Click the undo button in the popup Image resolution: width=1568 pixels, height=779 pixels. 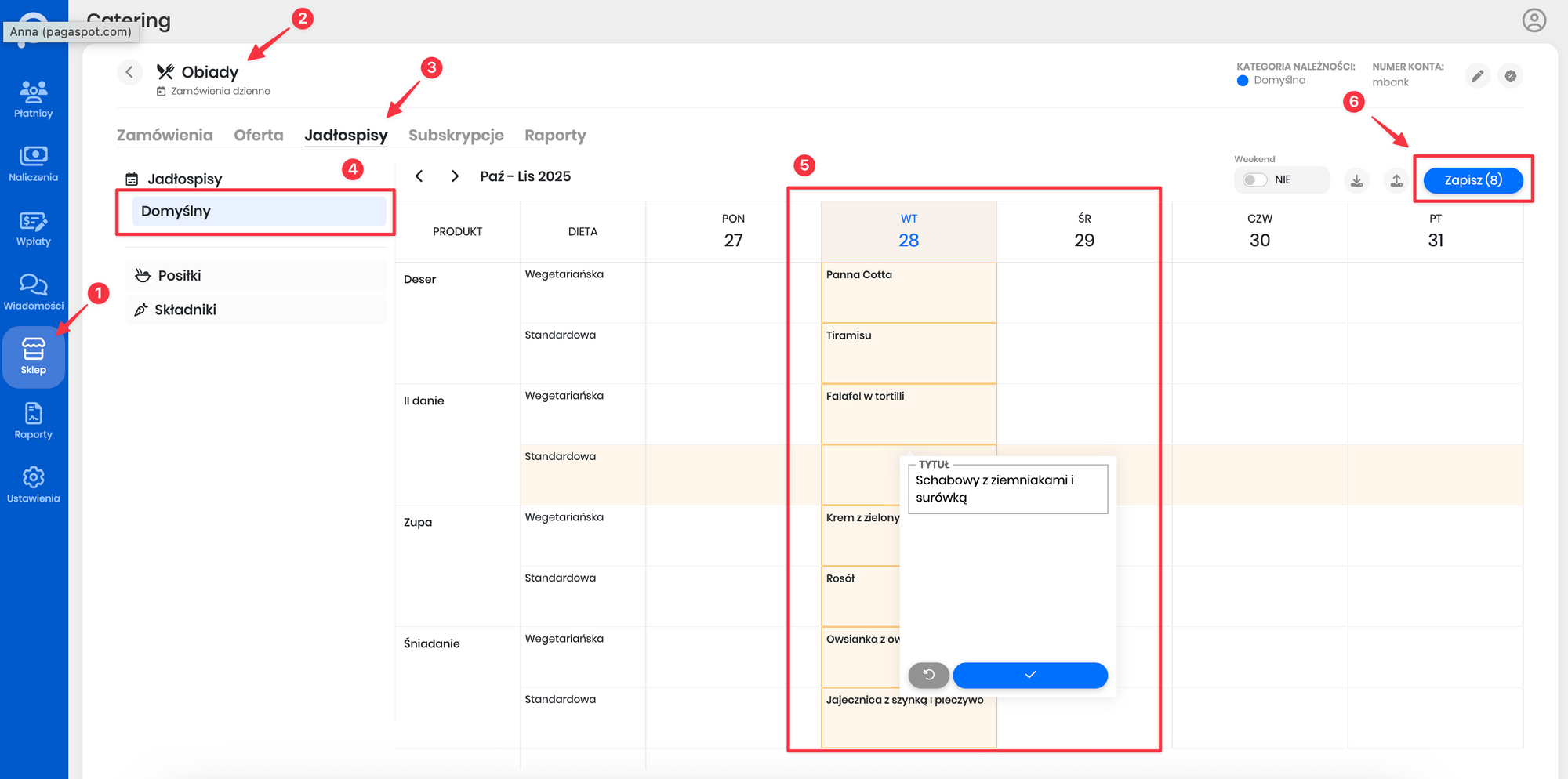[928, 675]
